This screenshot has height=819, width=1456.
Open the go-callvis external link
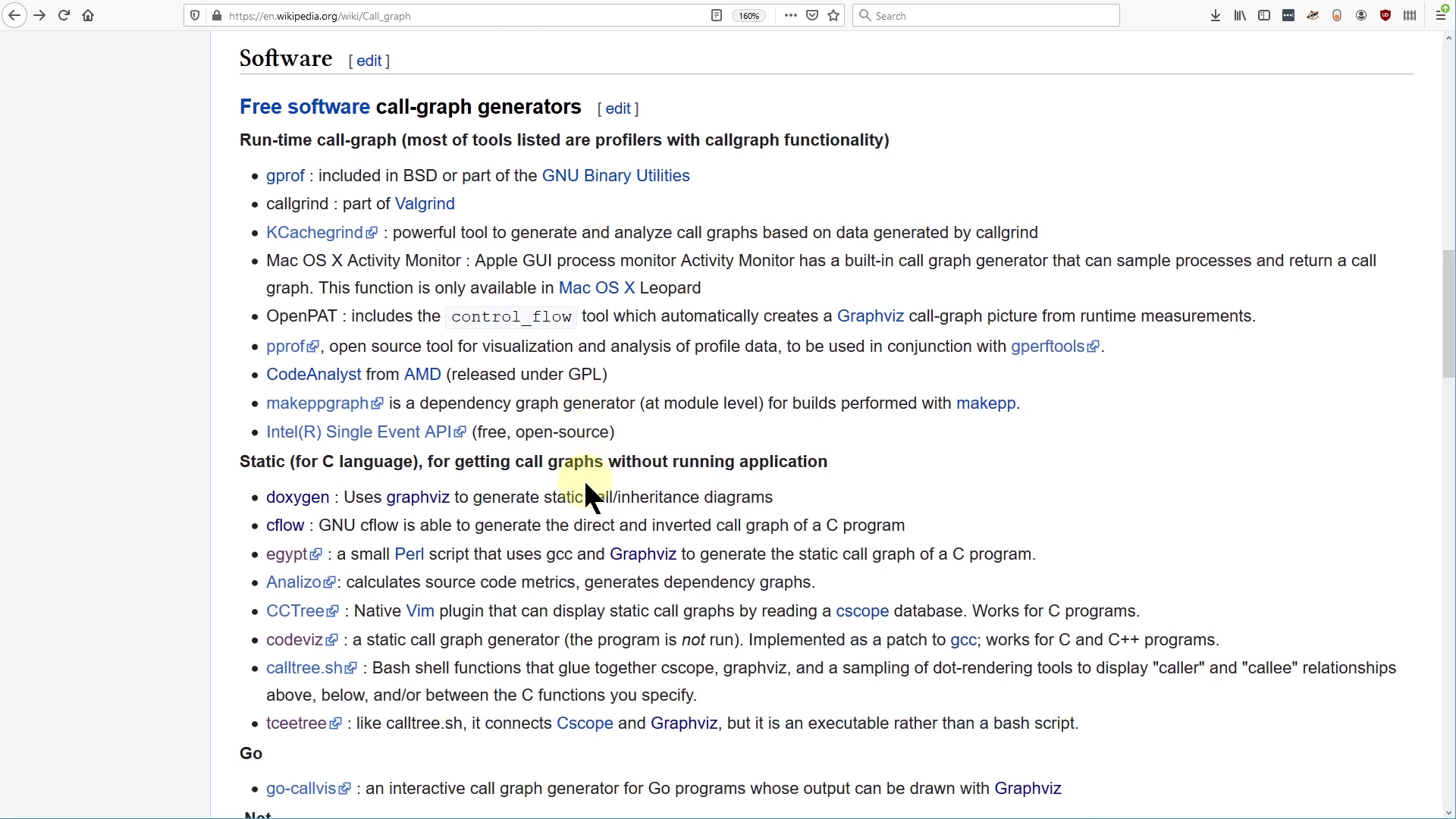(x=309, y=789)
